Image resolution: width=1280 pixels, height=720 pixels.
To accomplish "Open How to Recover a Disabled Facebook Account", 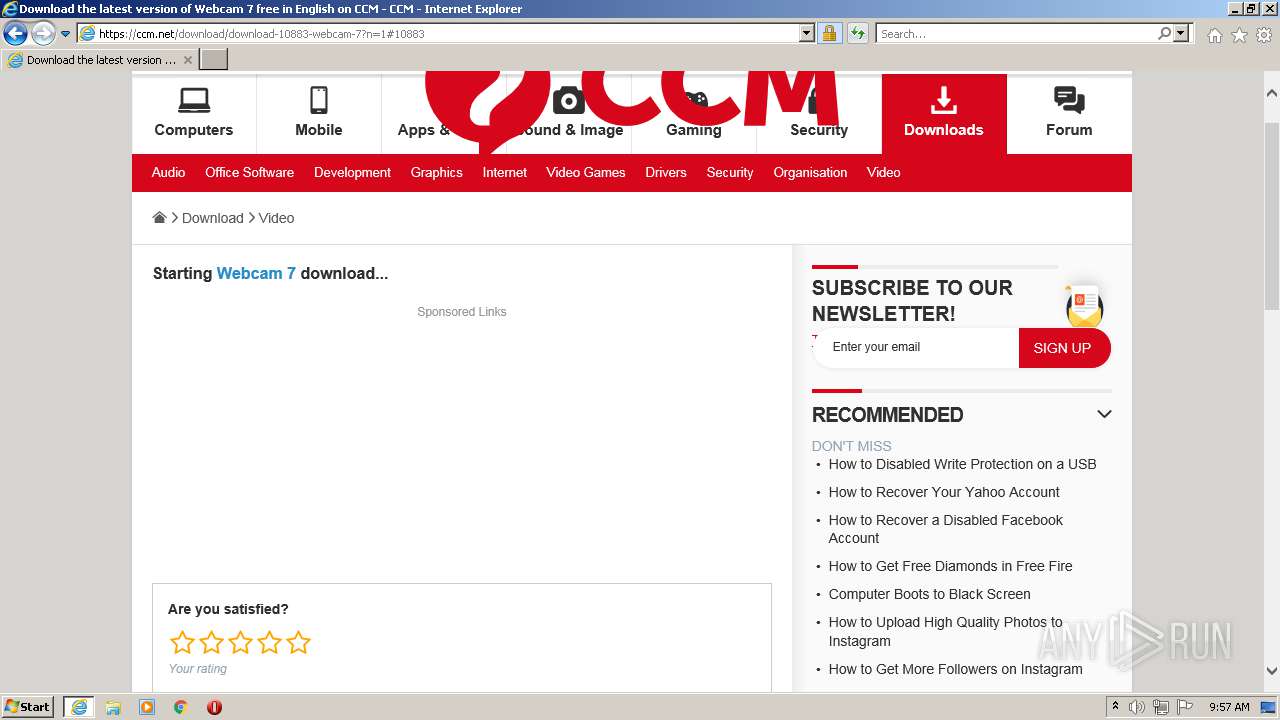I will click(945, 529).
